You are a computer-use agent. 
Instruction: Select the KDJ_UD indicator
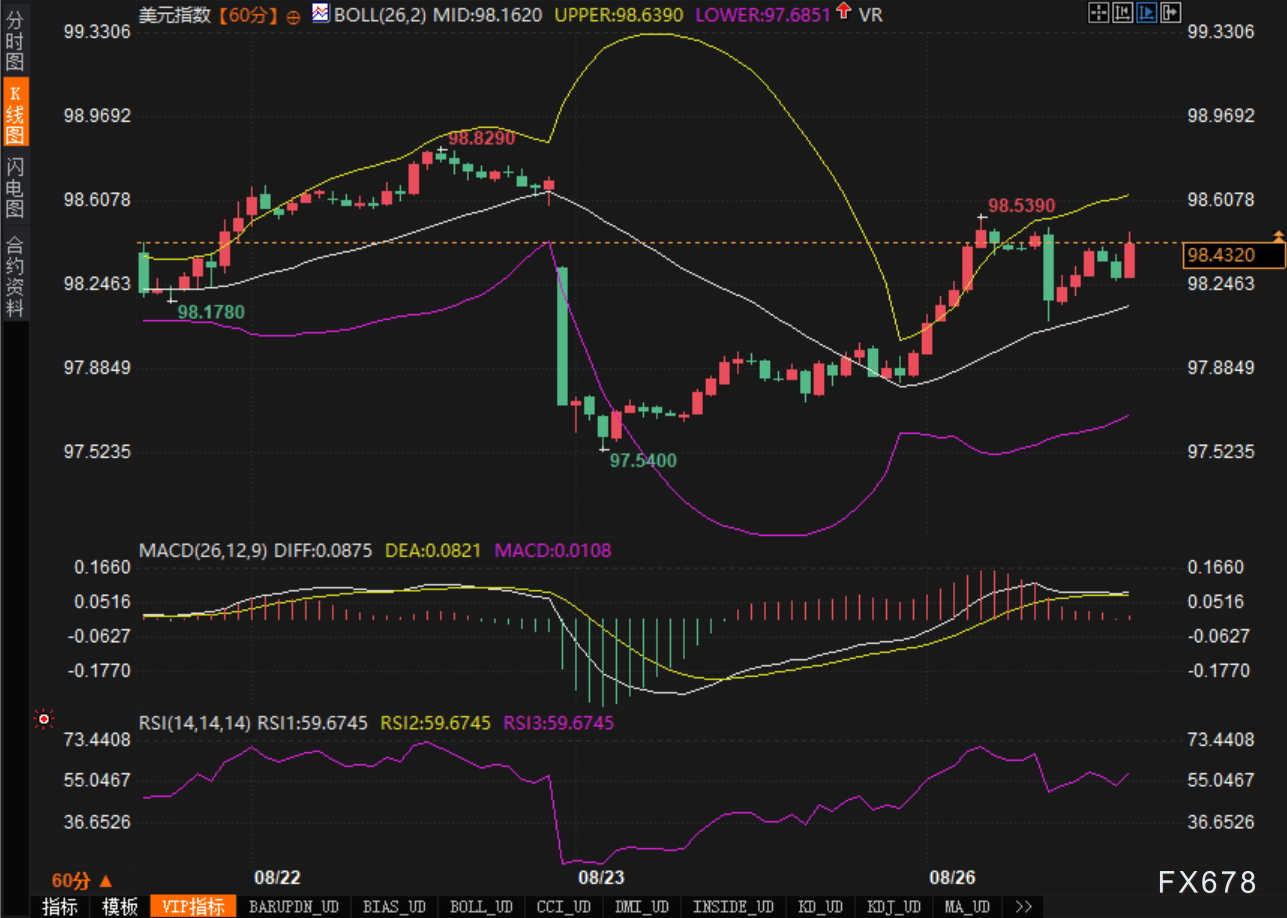(893, 907)
